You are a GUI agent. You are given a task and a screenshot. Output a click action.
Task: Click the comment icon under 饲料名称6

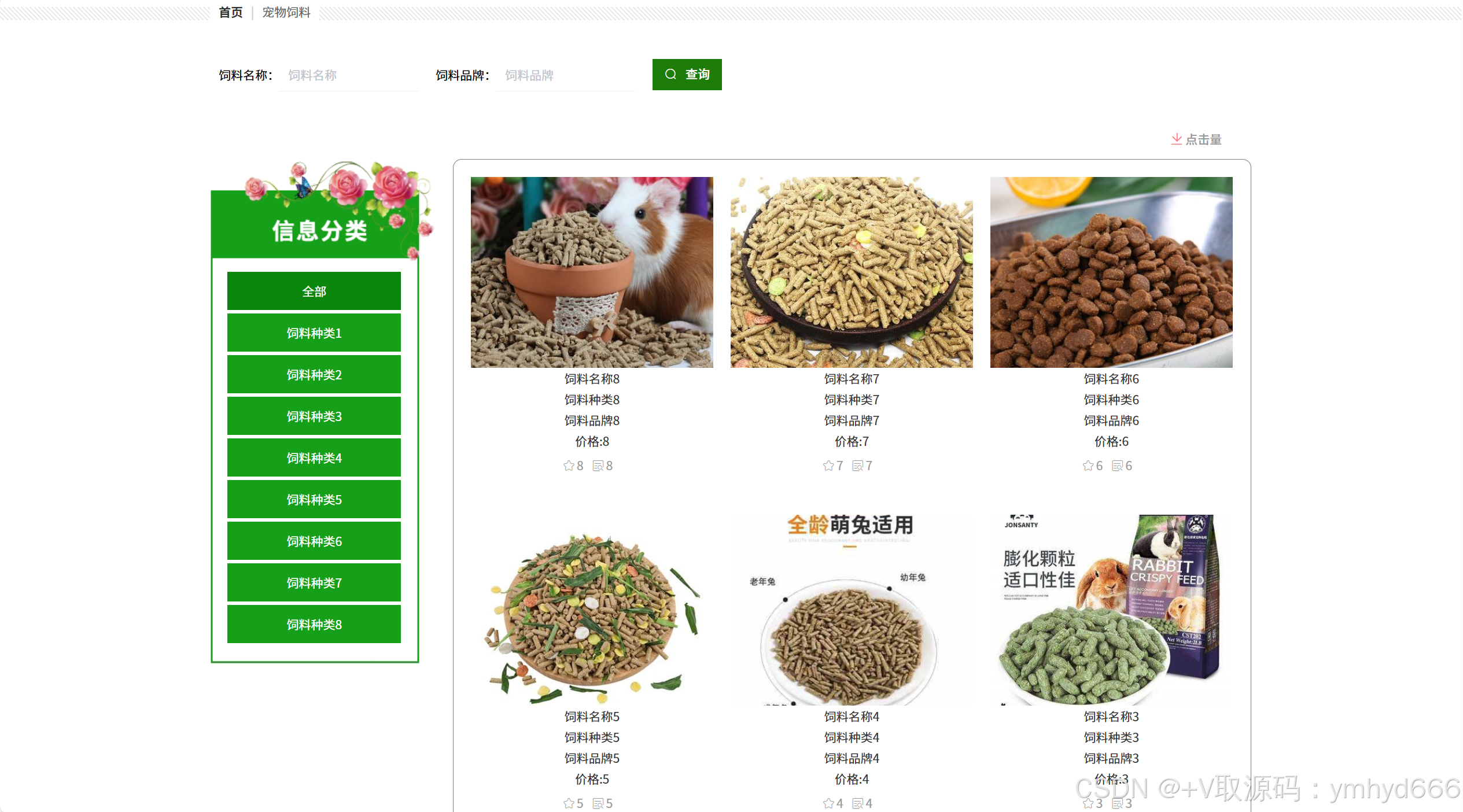point(1117,466)
